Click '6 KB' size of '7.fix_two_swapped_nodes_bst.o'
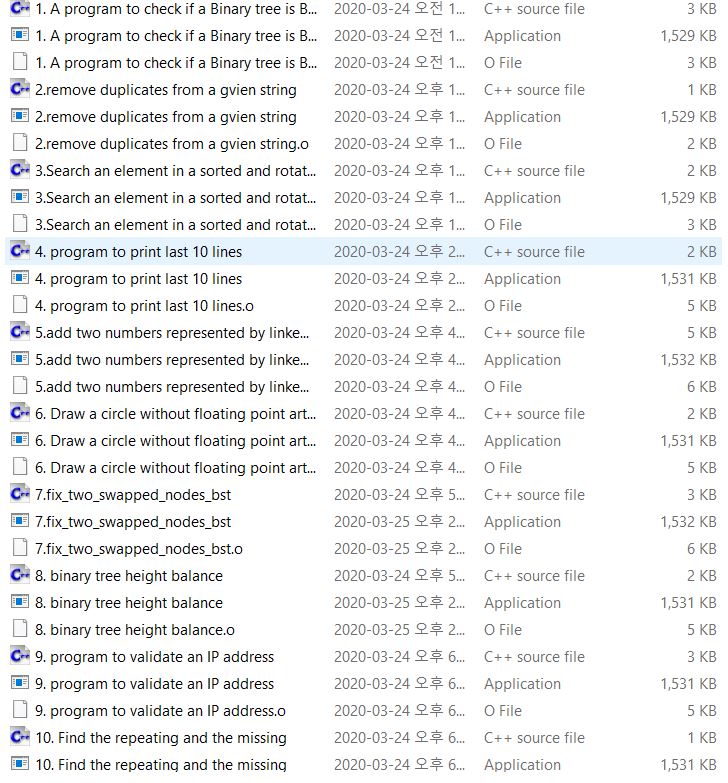The height and width of the screenshot is (783, 728). [702, 548]
